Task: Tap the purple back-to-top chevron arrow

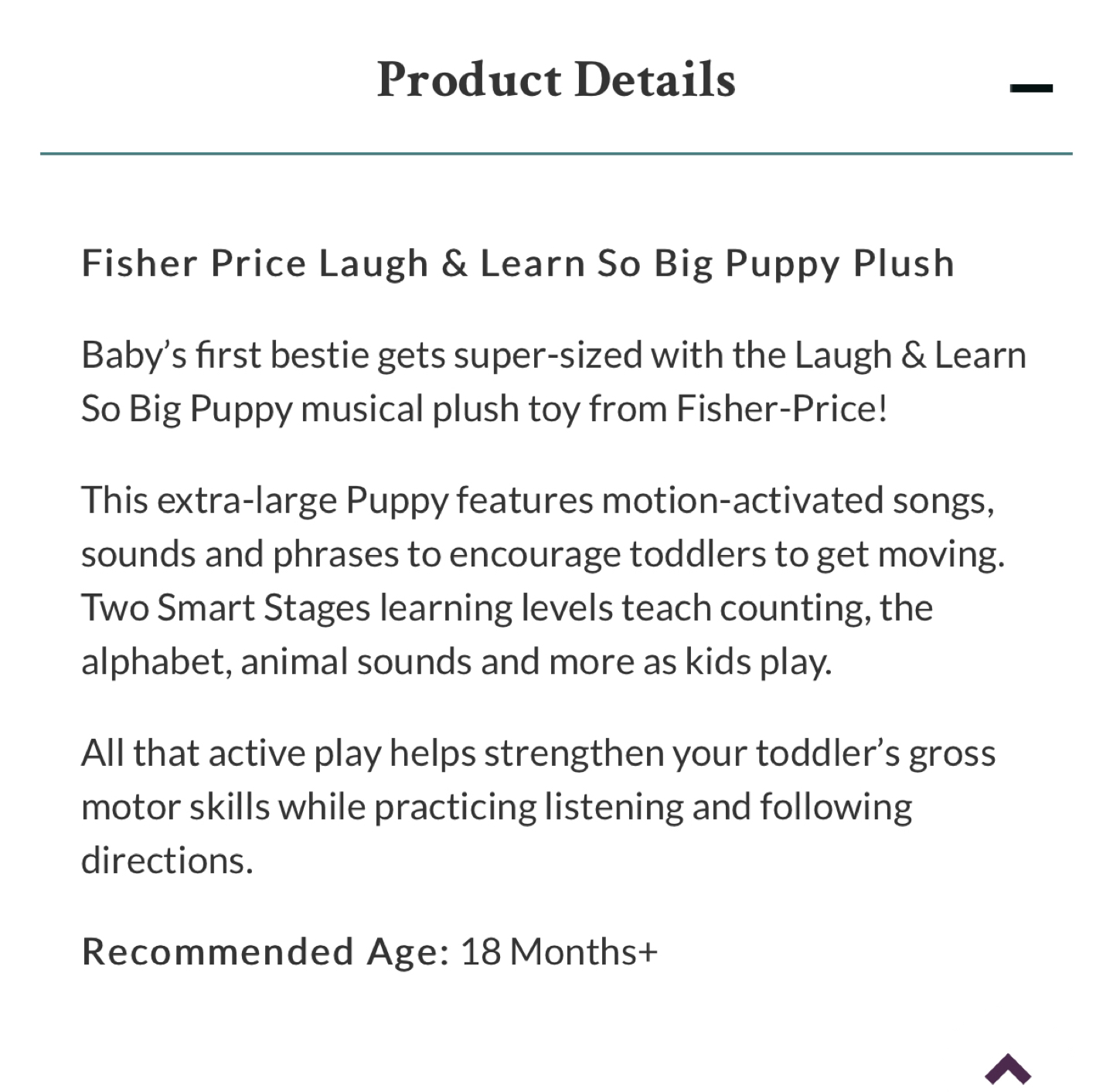Action: coord(1008,1069)
